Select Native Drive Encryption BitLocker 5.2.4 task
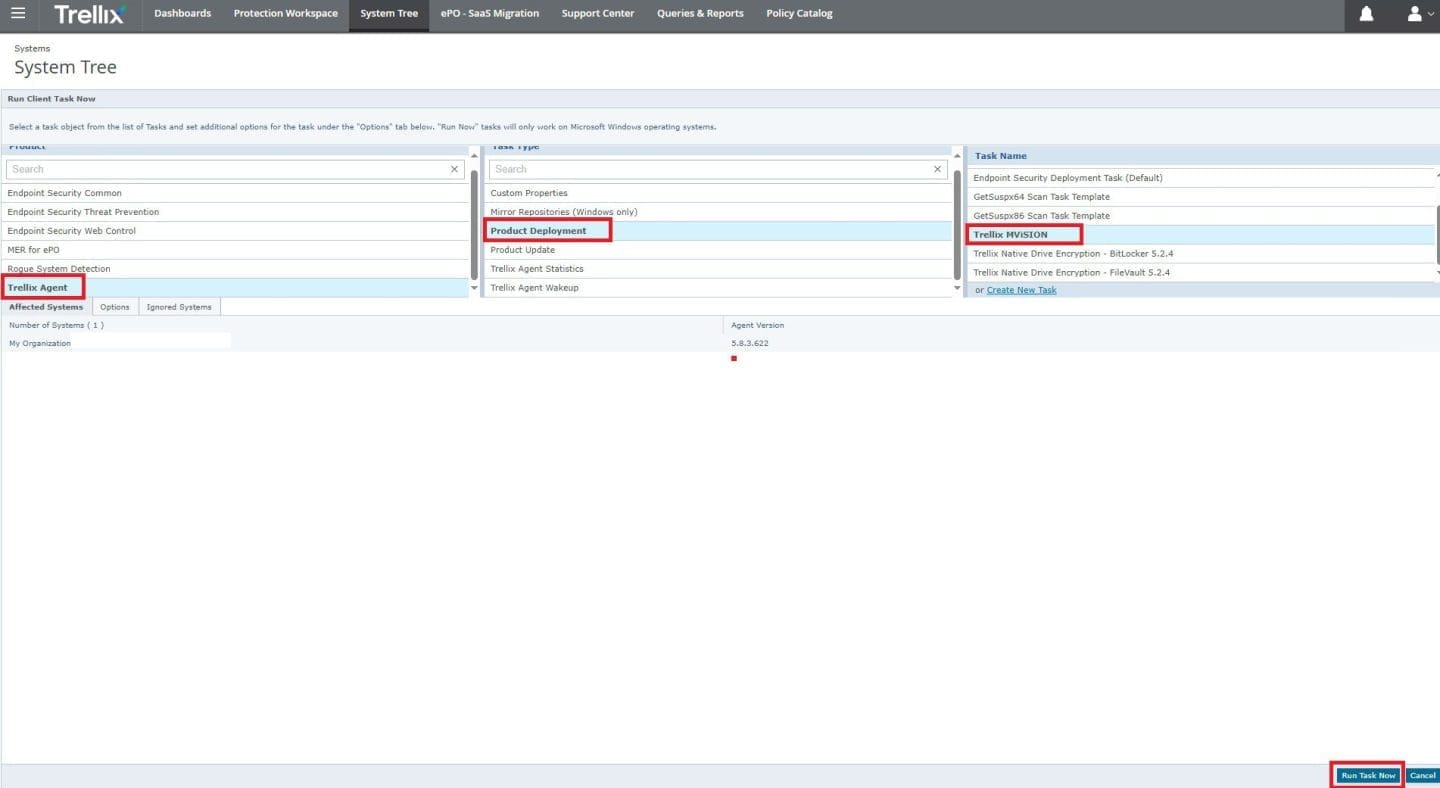Image resolution: width=1440 pixels, height=788 pixels. (x=1201, y=254)
